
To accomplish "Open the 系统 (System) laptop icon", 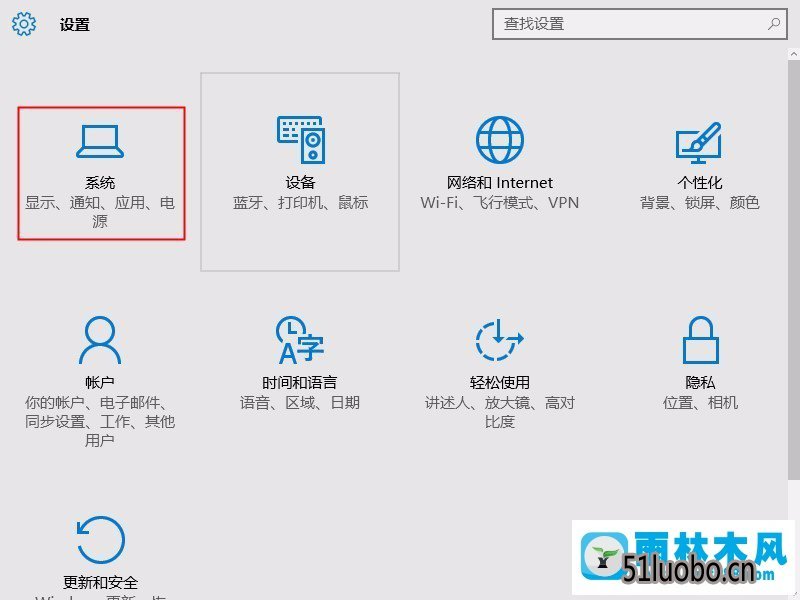I will coord(100,141).
